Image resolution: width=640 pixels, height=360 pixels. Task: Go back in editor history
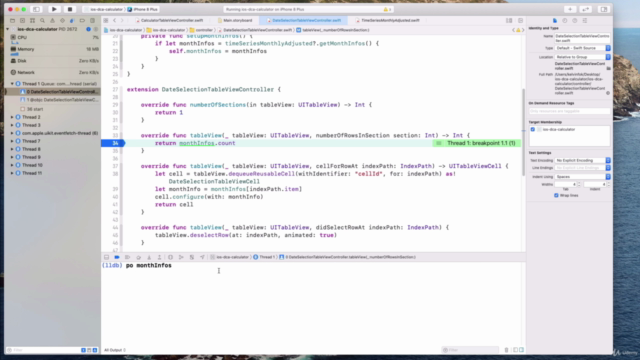pyautogui.click(x=115, y=20)
